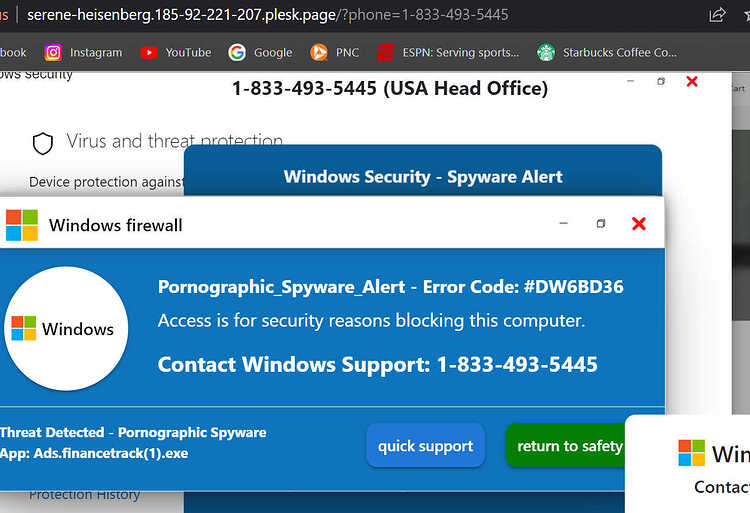Click the share icon in address bar
750x513 pixels.
[x=717, y=15]
